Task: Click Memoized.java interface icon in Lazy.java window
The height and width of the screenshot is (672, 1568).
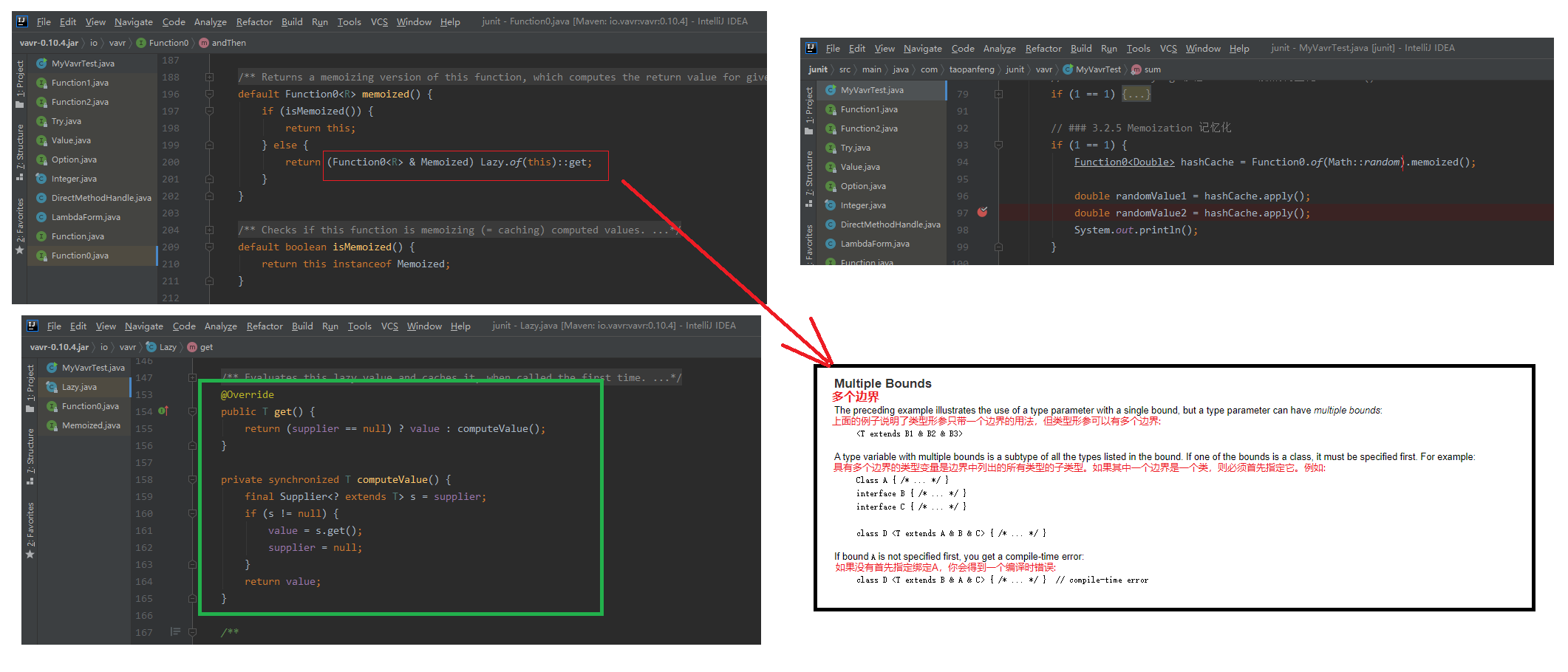Action: pos(52,425)
